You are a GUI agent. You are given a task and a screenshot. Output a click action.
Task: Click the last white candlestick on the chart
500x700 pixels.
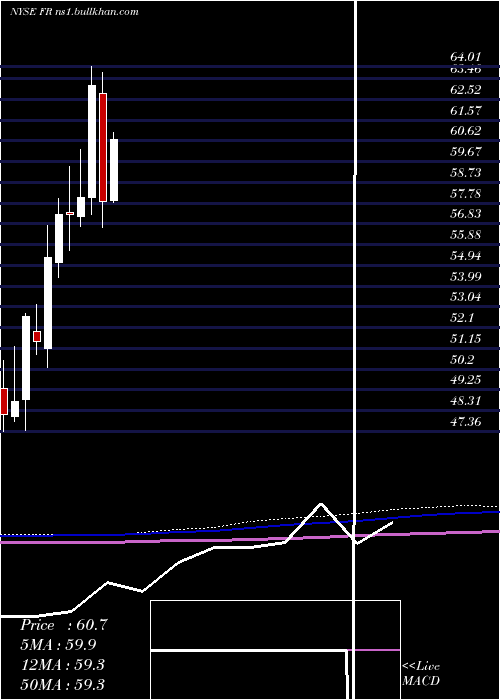pyautogui.click(x=114, y=170)
